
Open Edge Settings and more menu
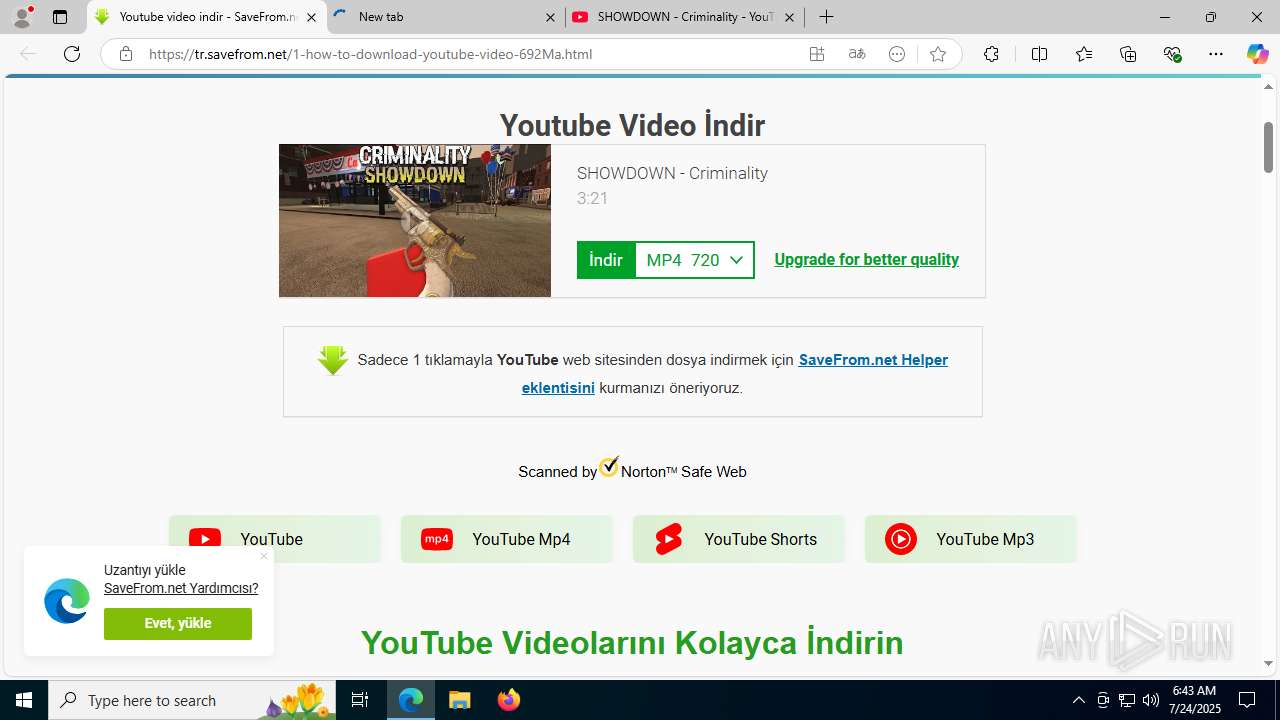pyautogui.click(x=1216, y=54)
